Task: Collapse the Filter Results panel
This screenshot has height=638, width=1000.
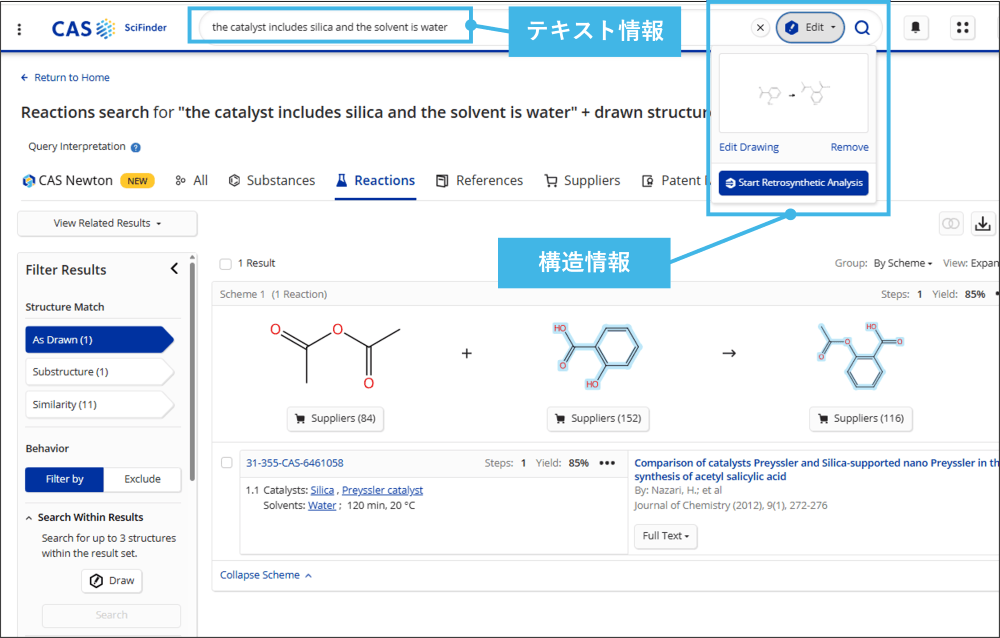Action: point(174,269)
